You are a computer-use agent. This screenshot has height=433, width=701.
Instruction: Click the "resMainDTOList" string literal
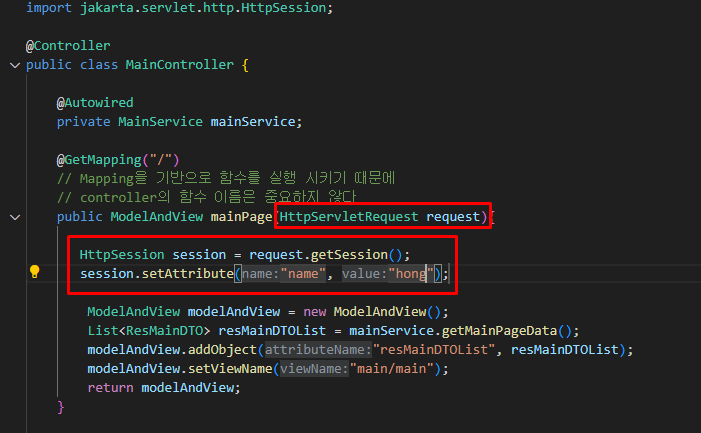point(434,349)
